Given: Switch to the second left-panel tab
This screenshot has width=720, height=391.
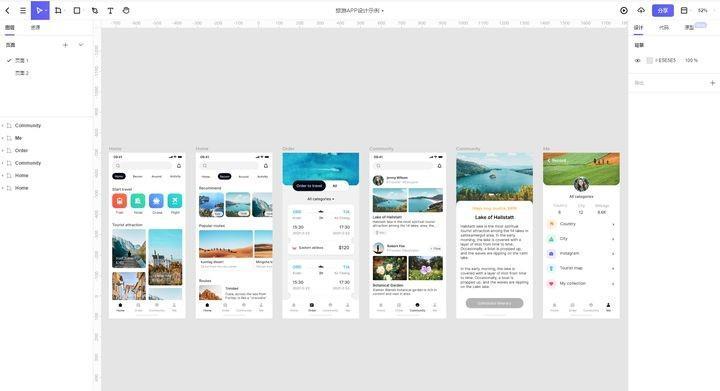Looking at the screenshot, I should [x=35, y=28].
